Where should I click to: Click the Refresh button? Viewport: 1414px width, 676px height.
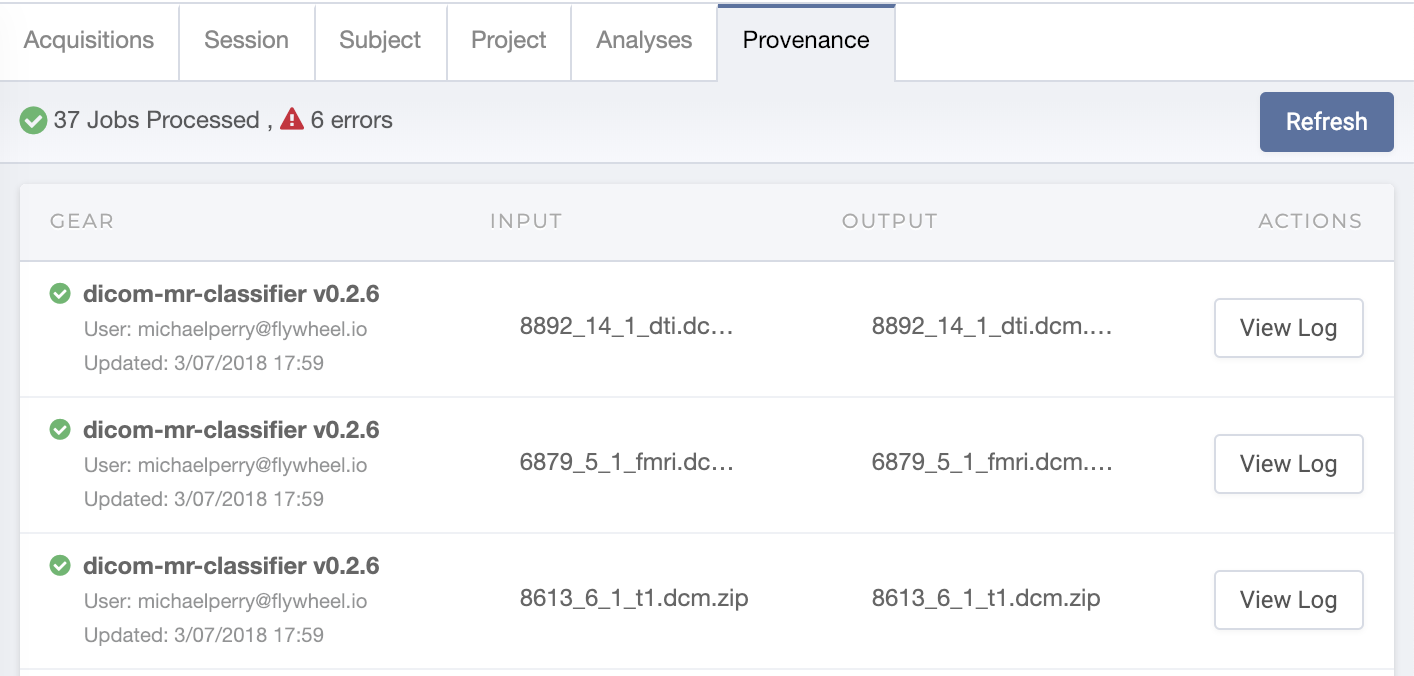1326,122
